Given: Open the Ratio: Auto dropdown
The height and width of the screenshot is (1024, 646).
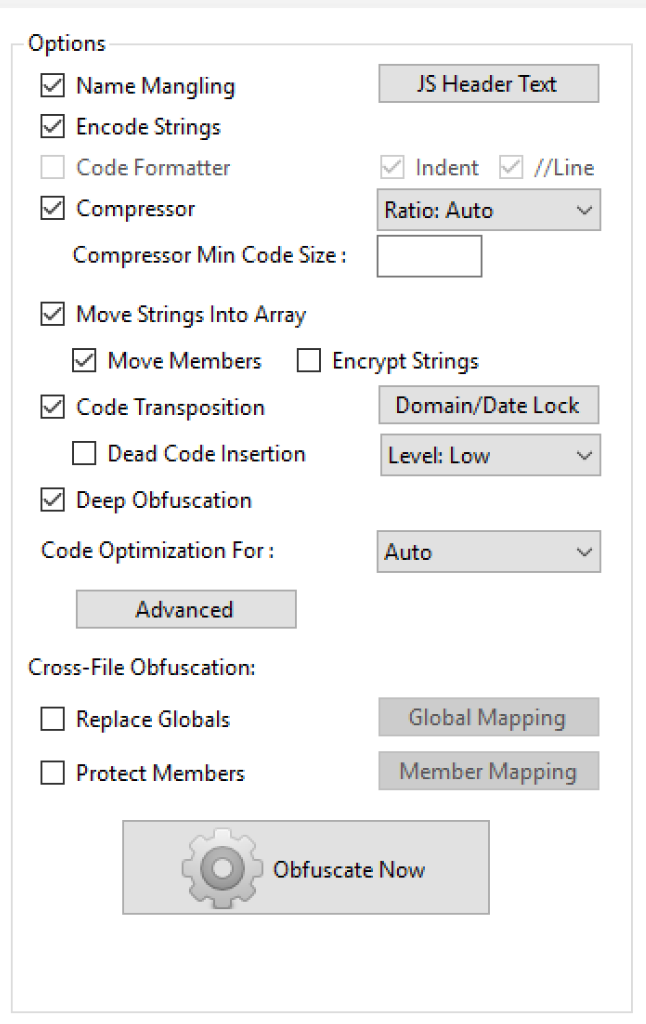Looking at the screenshot, I should 489,210.
